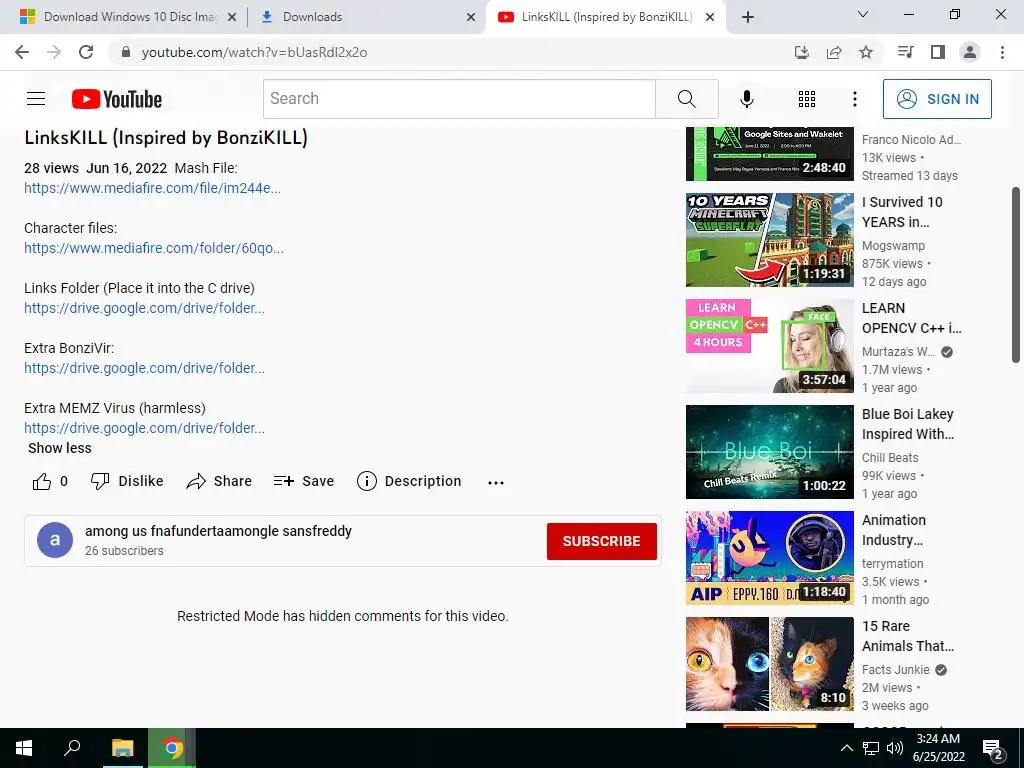Click the search magnifier button
This screenshot has height=768, width=1024.
click(686, 99)
